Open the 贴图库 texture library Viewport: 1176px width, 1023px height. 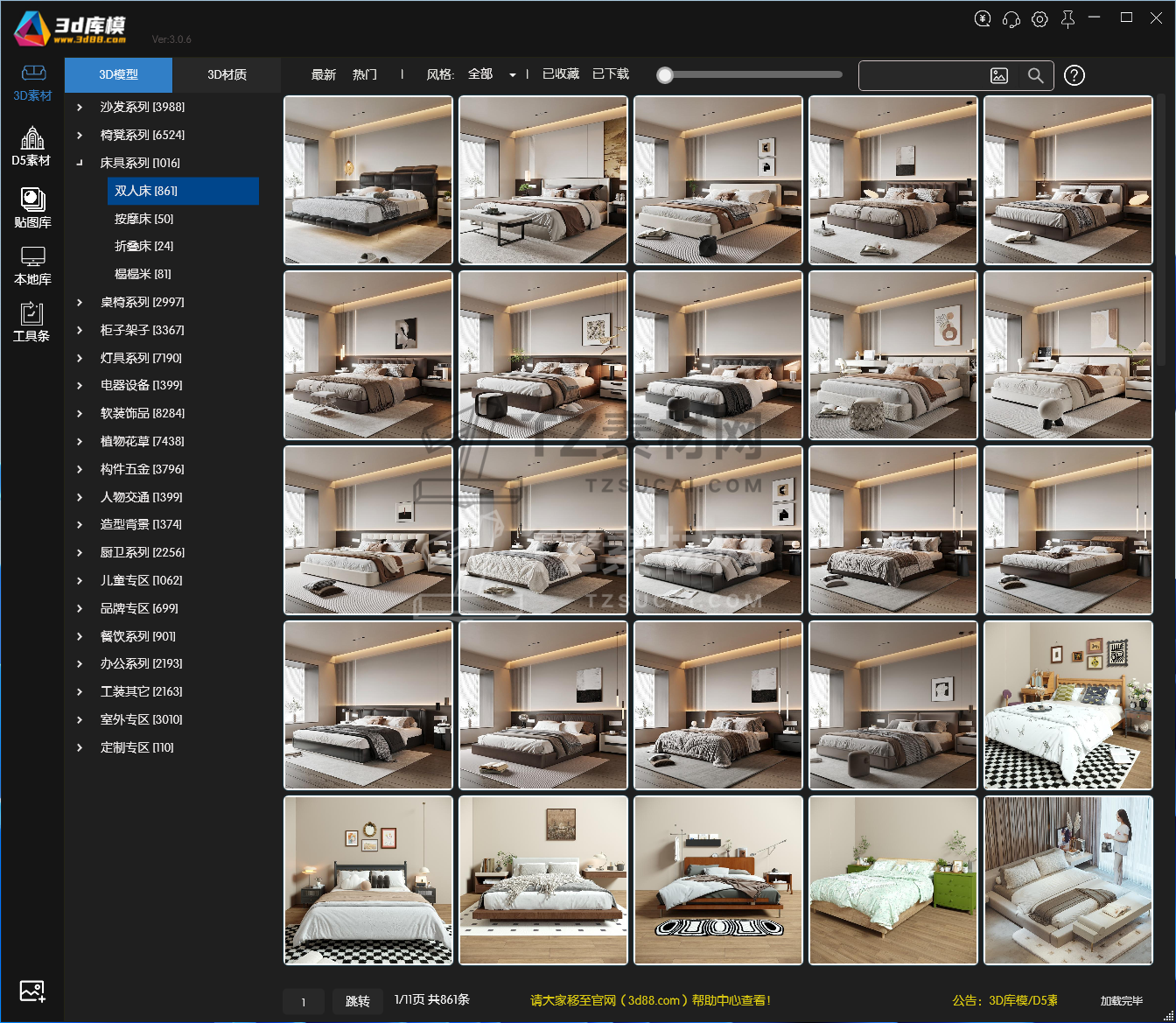(x=32, y=207)
